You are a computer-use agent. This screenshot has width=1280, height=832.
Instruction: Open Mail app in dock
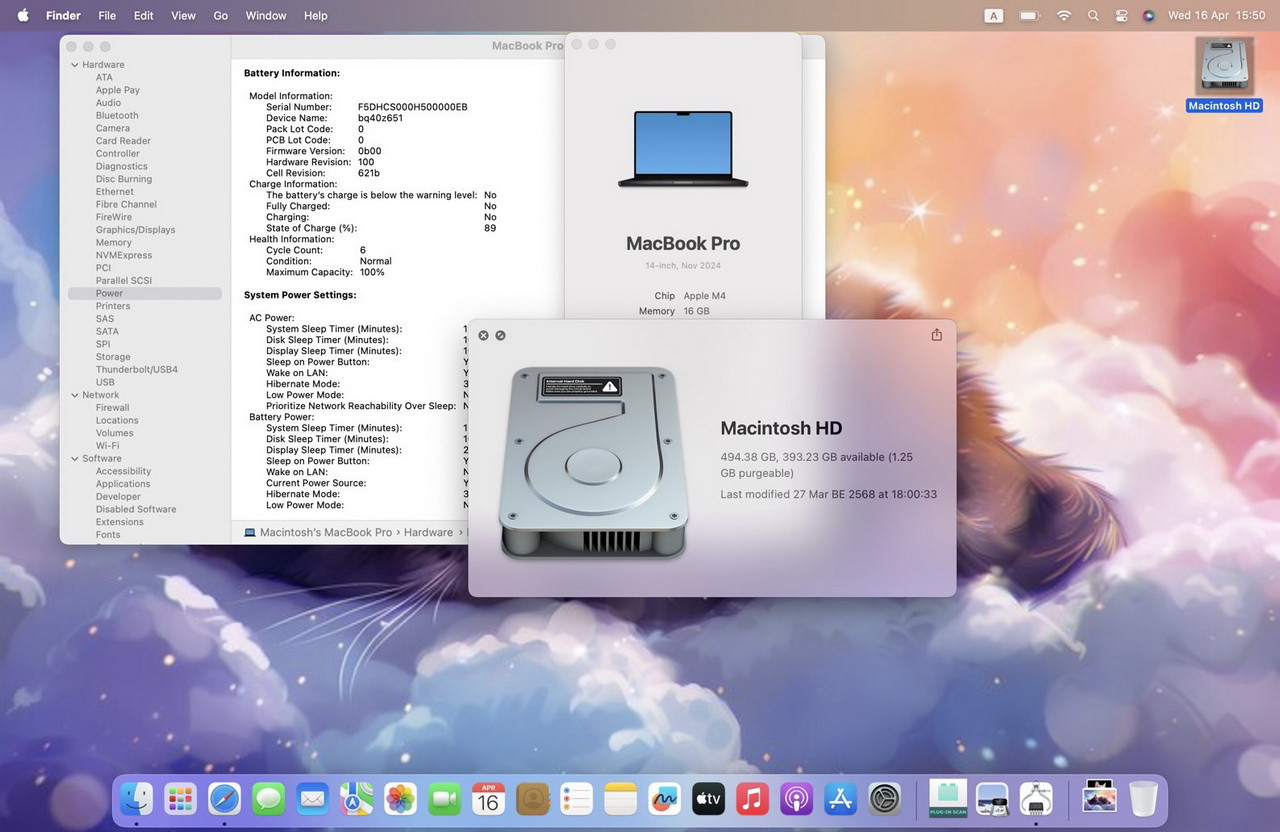point(312,799)
